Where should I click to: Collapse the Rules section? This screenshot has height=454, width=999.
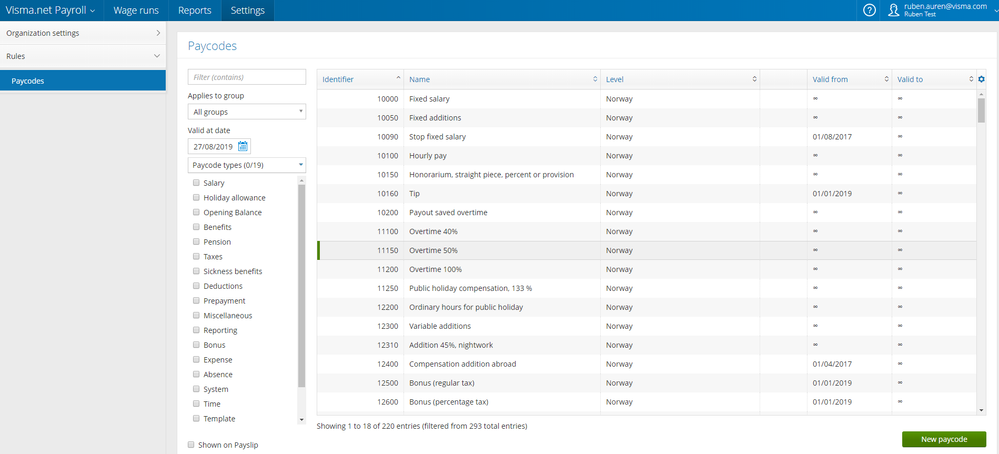[83, 56]
